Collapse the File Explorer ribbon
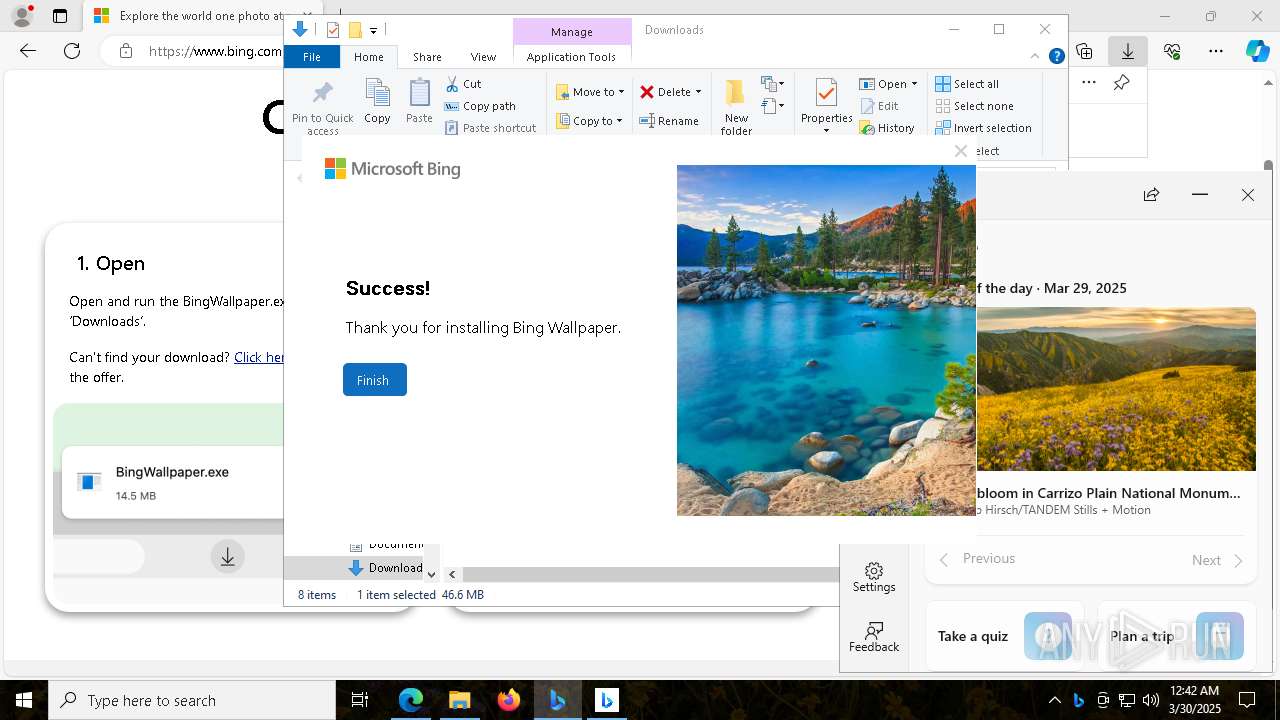This screenshot has height=720, width=1280. pyautogui.click(x=1035, y=57)
